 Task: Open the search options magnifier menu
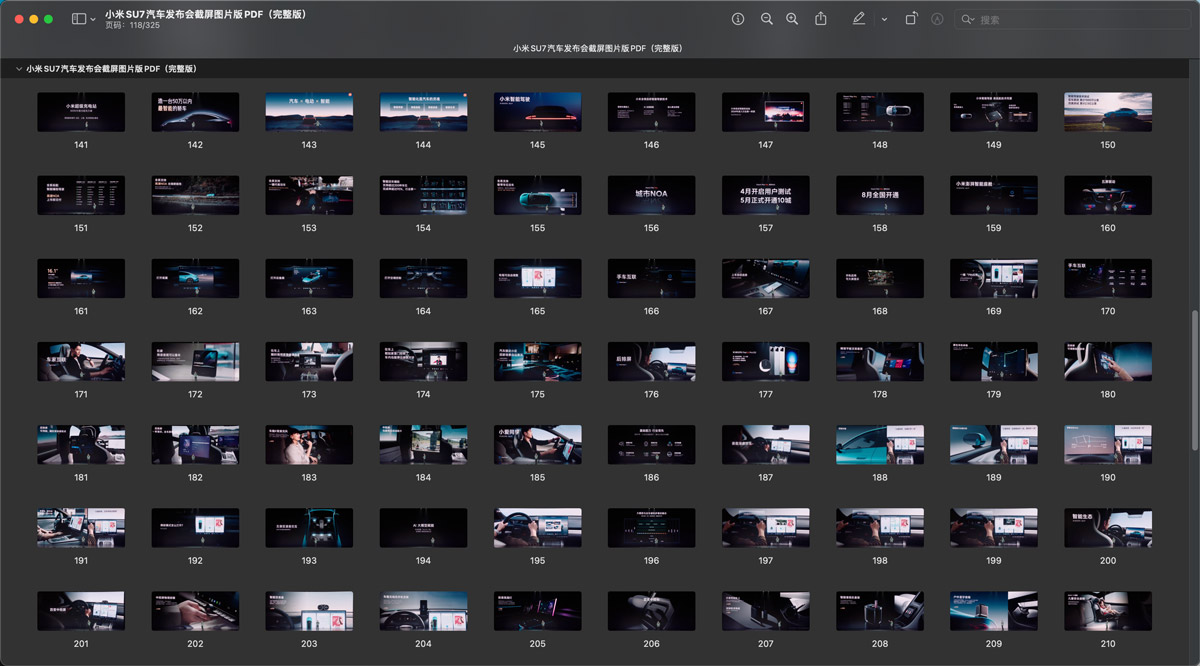pyautogui.click(x=967, y=19)
